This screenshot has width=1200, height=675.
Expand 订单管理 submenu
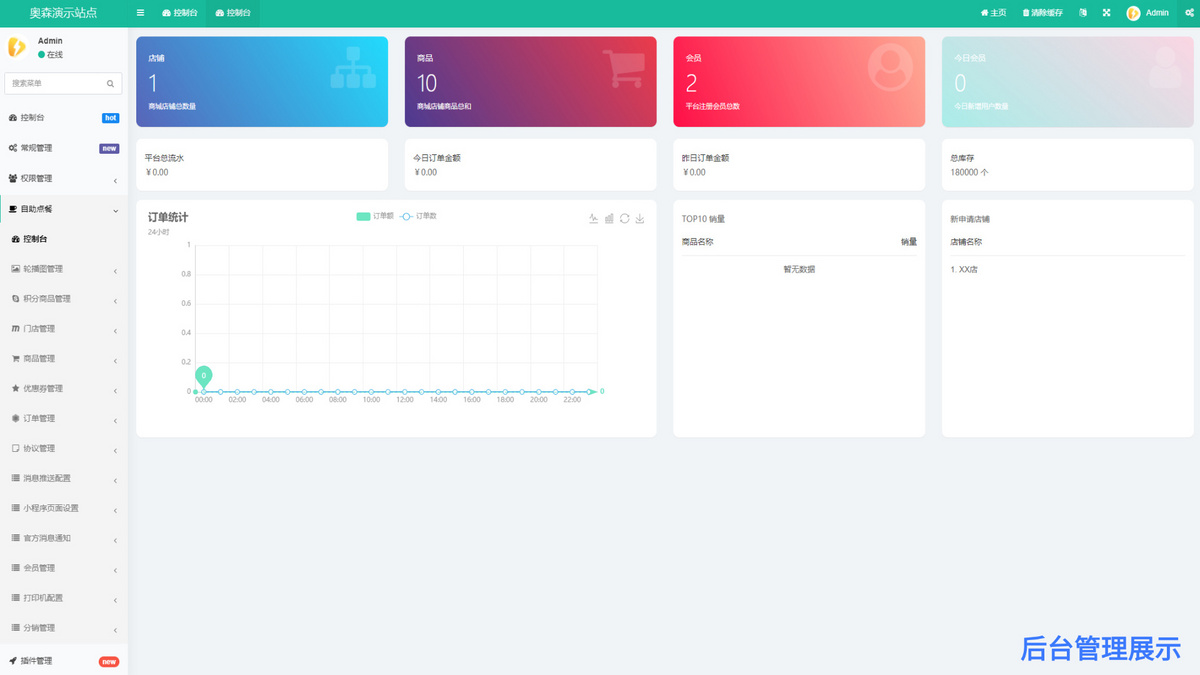coord(64,418)
